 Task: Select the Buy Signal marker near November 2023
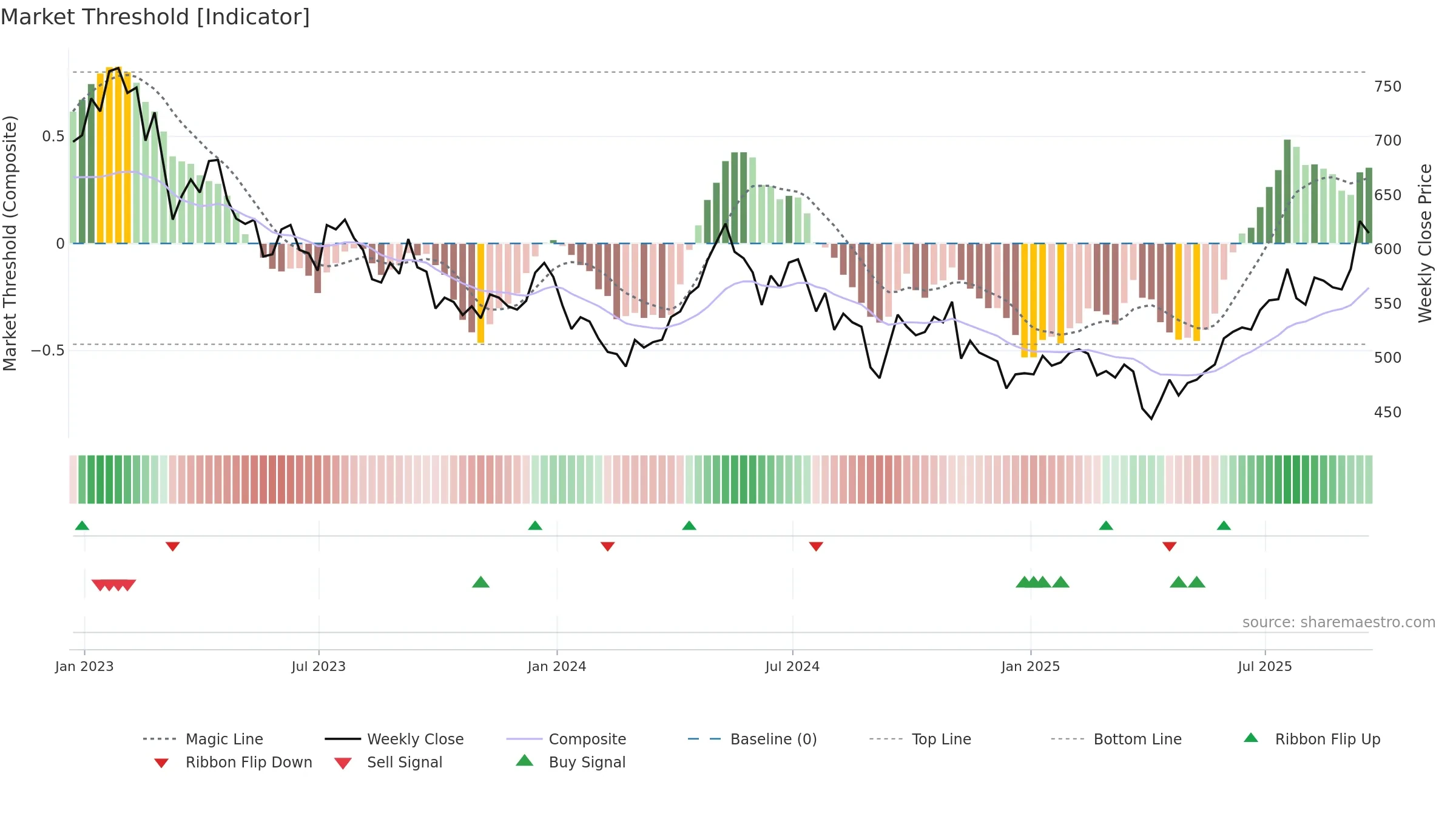480,582
